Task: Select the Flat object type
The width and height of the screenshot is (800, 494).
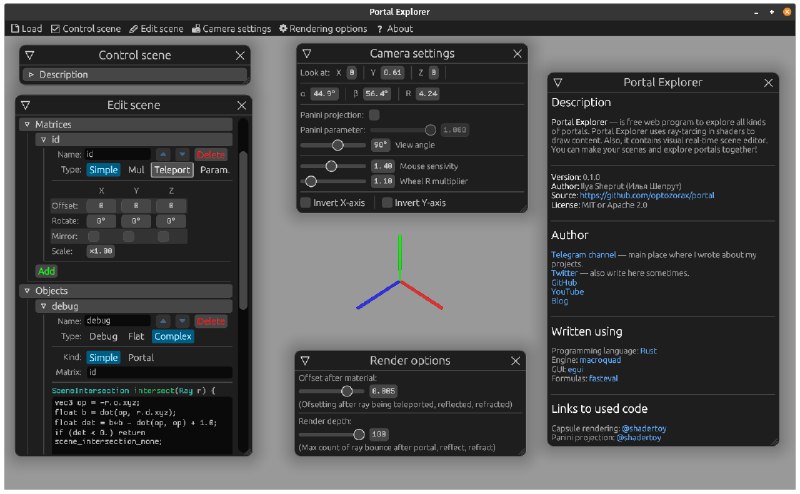Action: [136, 336]
